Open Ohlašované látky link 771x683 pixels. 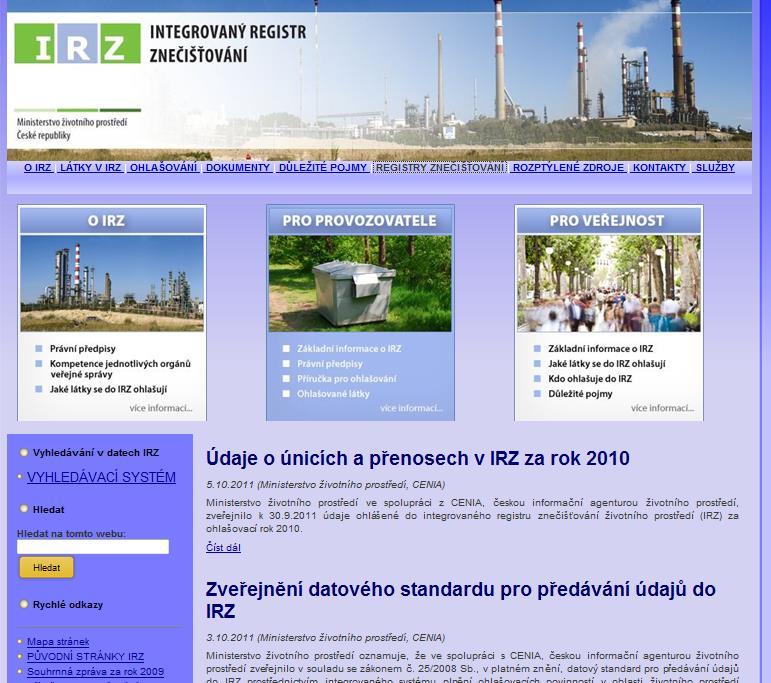click(333, 394)
